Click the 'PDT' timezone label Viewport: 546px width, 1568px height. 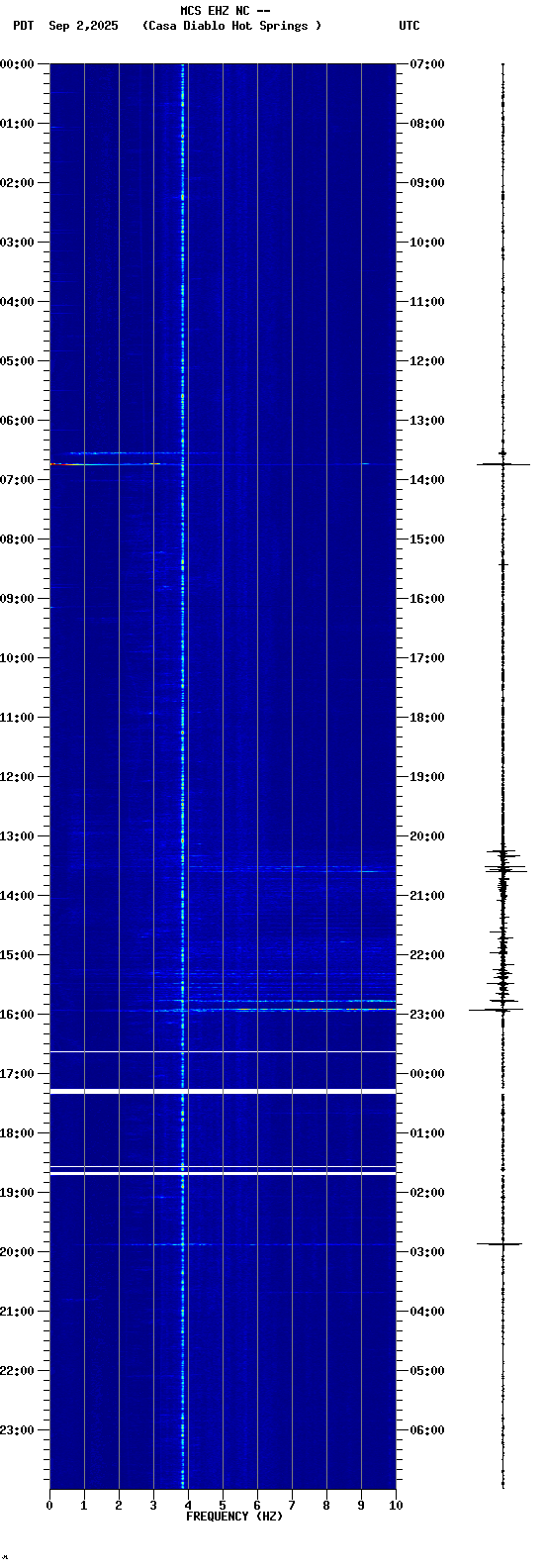[x=23, y=26]
